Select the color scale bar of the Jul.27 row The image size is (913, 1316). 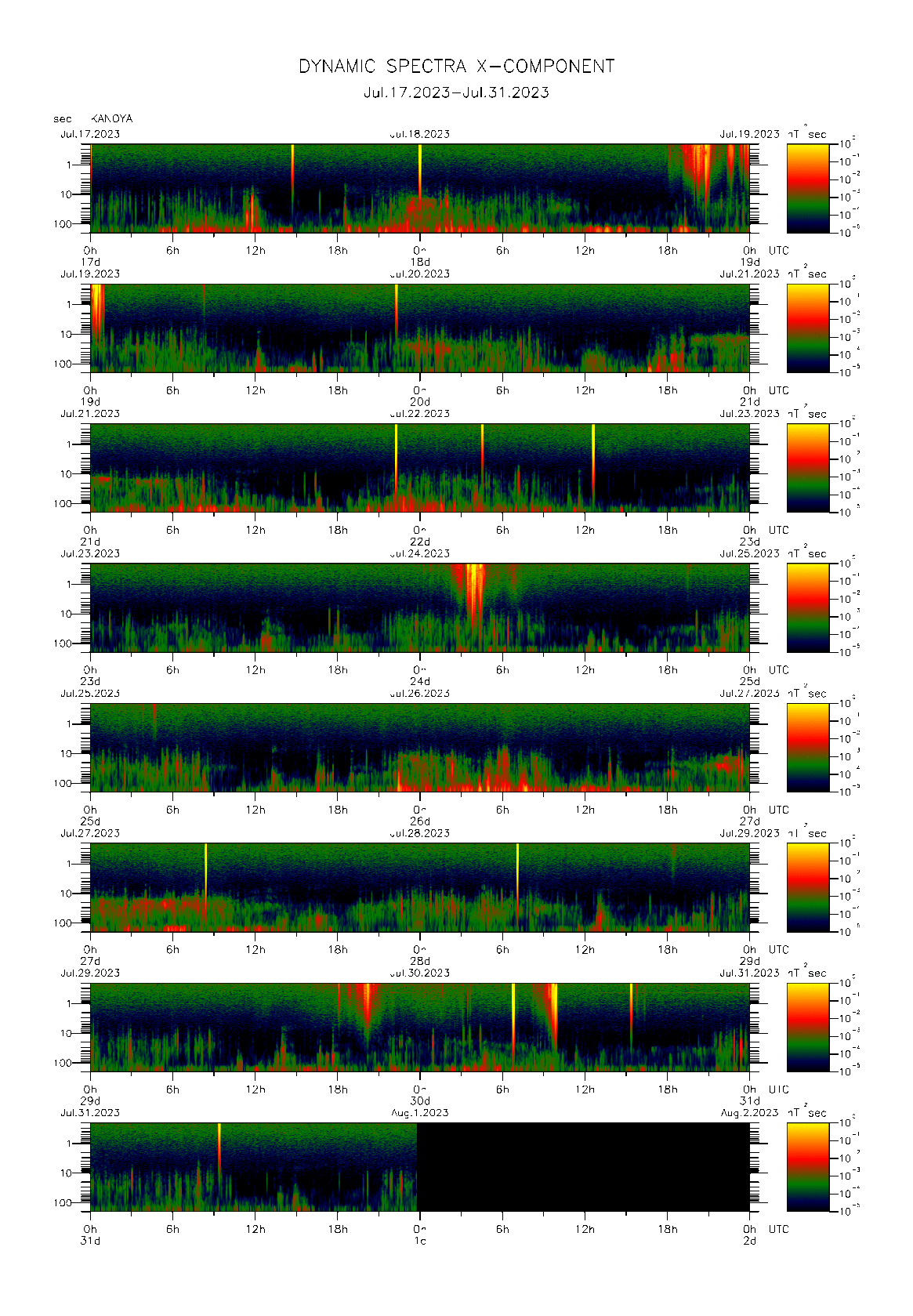[x=808, y=887]
